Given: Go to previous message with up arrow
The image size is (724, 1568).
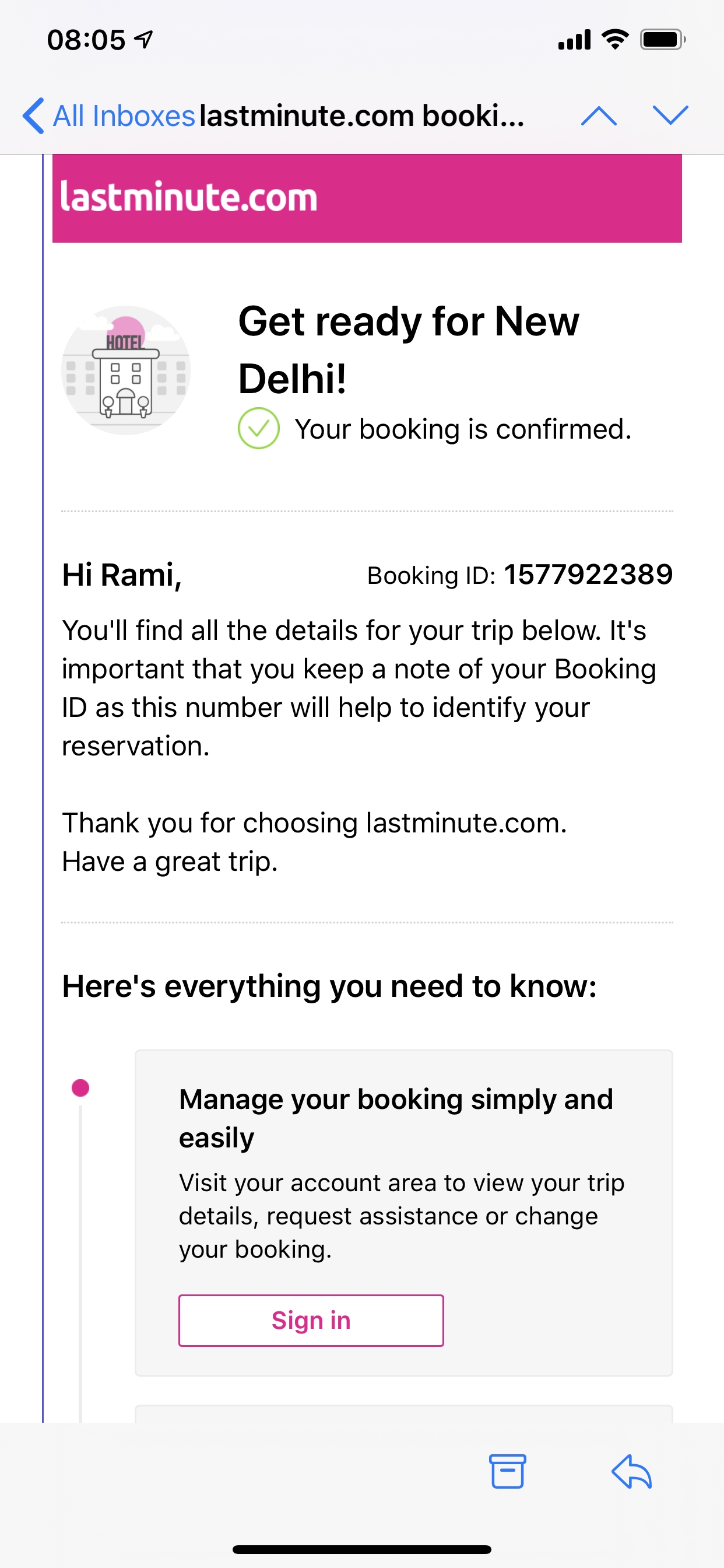Looking at the screenshot, I should 599,116.
